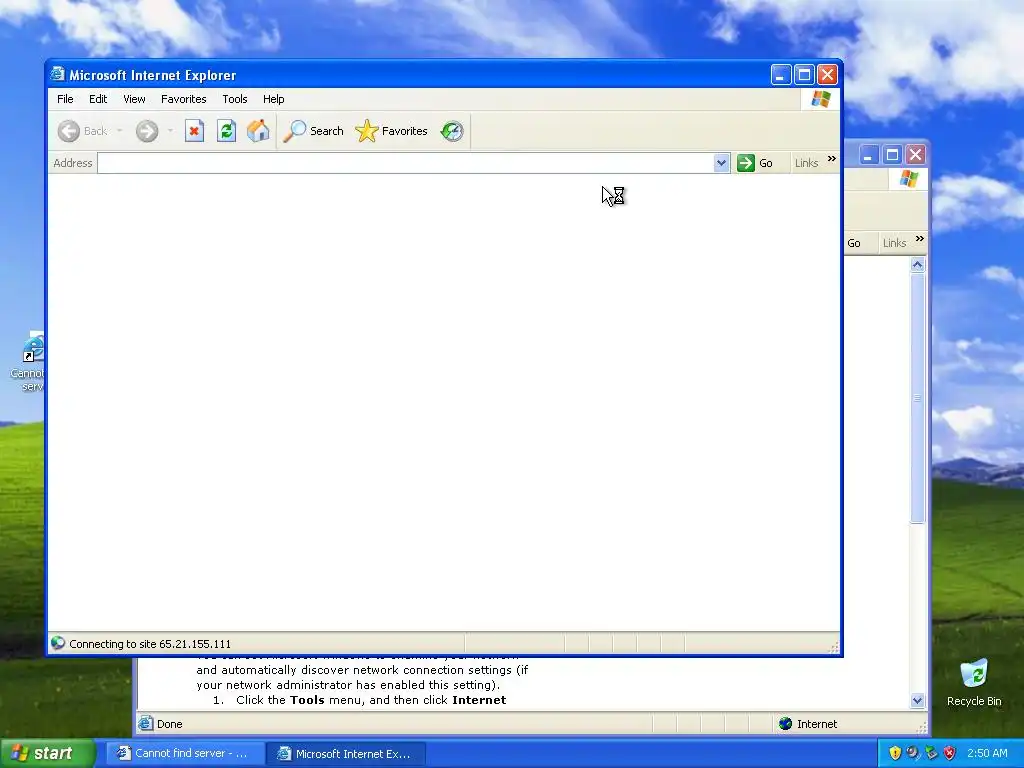Screen dimensions: 1024x768
Task: Click the green Go arrow button
Action: (x=745, y=163)
